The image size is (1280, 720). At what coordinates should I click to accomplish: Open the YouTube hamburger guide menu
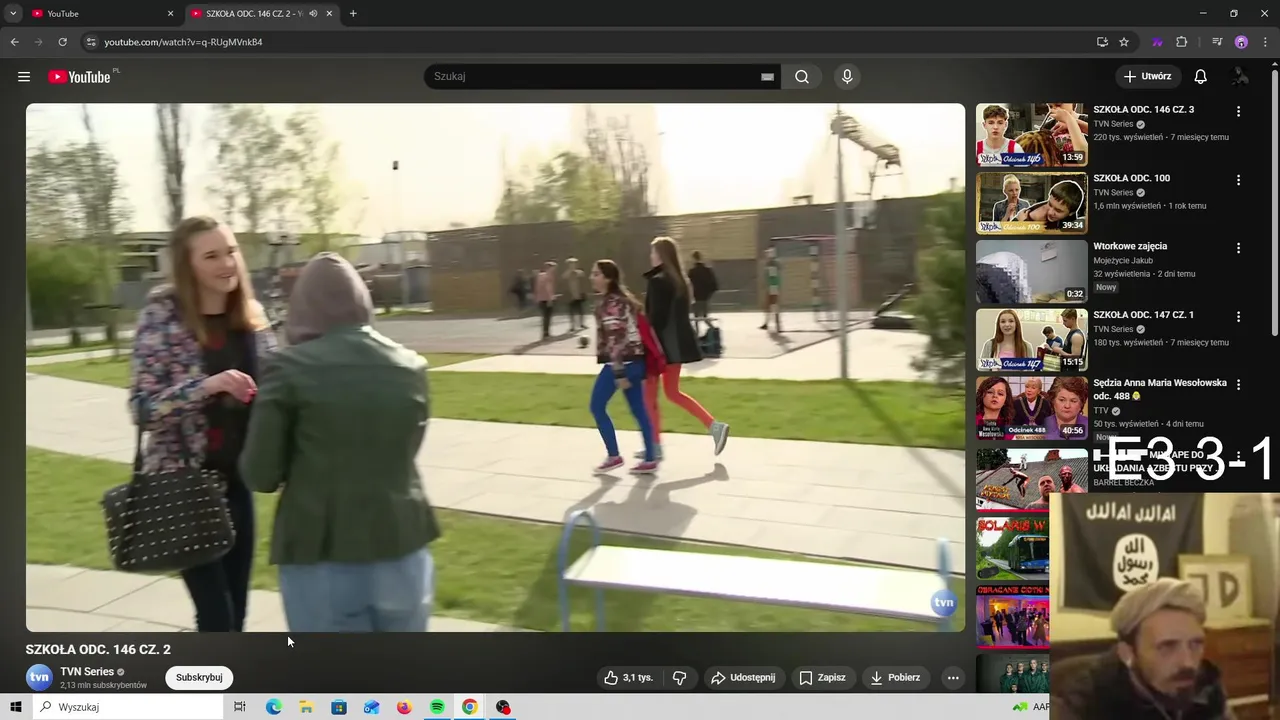click(24, 77)
